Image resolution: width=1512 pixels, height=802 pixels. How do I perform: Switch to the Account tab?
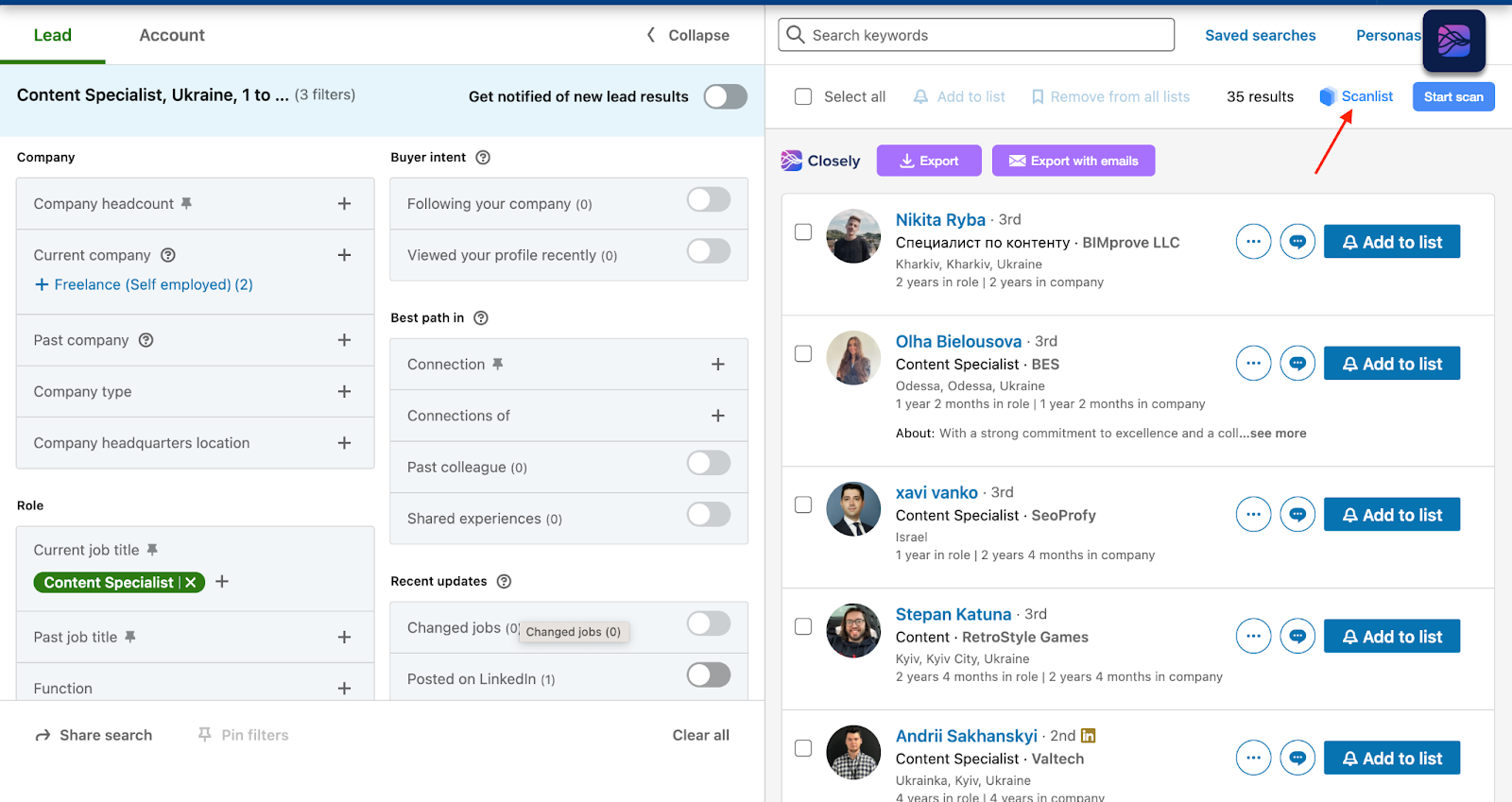(172, 35)
